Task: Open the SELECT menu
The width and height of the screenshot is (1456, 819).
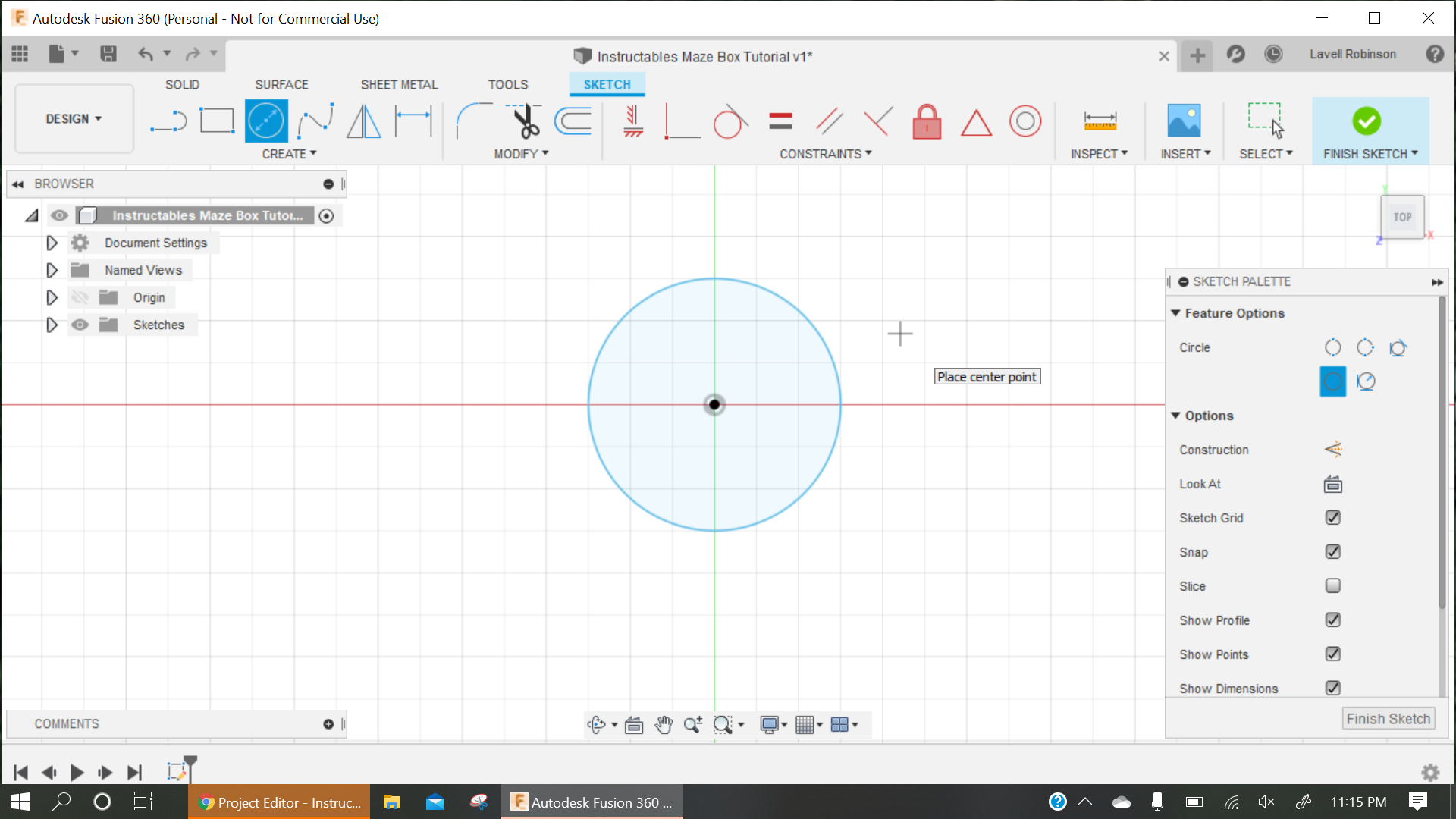Action: point(1266,154)
